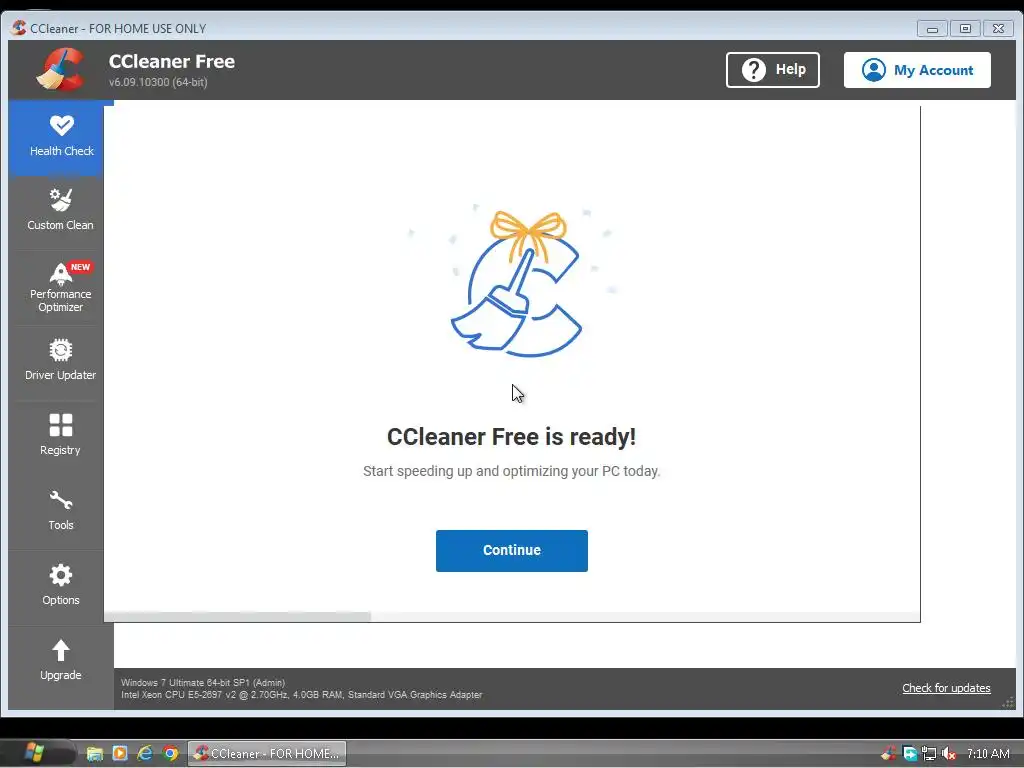Click the CCleaner title bar icon
Image resolution: width=1024 pixels, height=768 pixels.
[19, 28]
